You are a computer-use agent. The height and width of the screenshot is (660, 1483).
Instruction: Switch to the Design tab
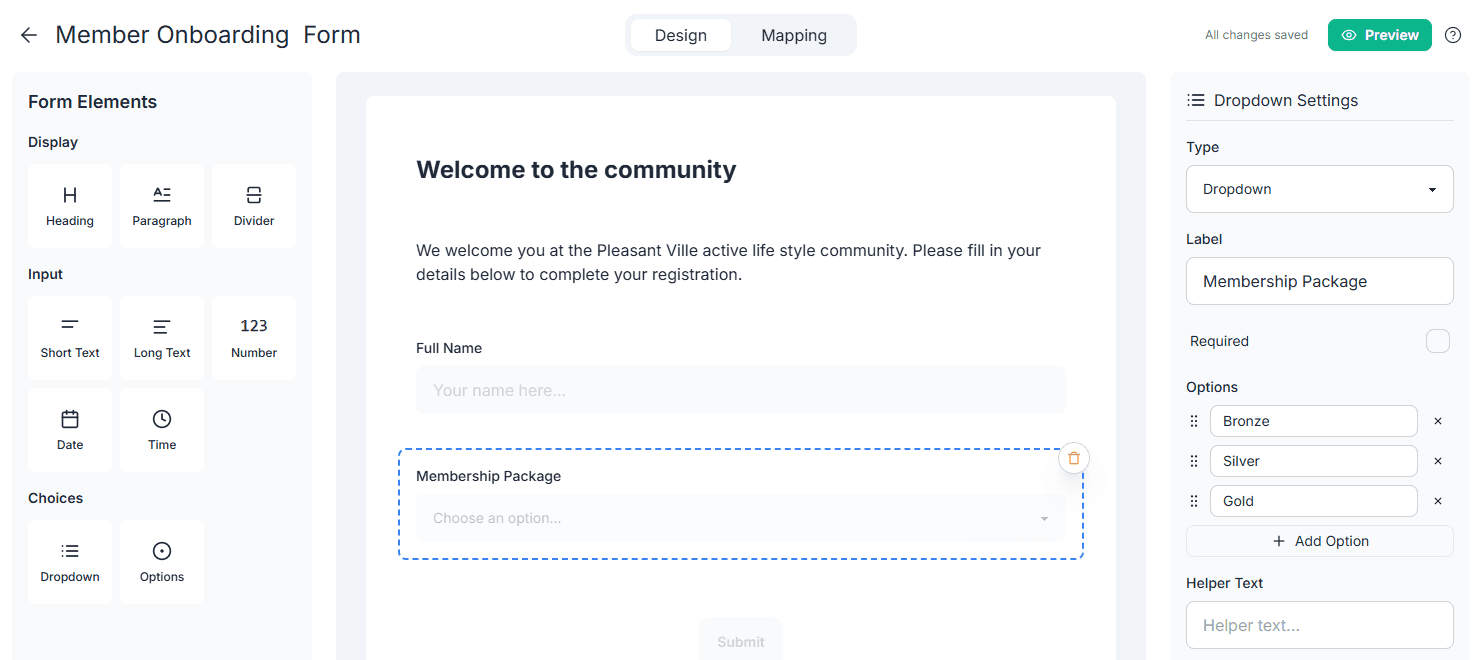pos(681,35)
